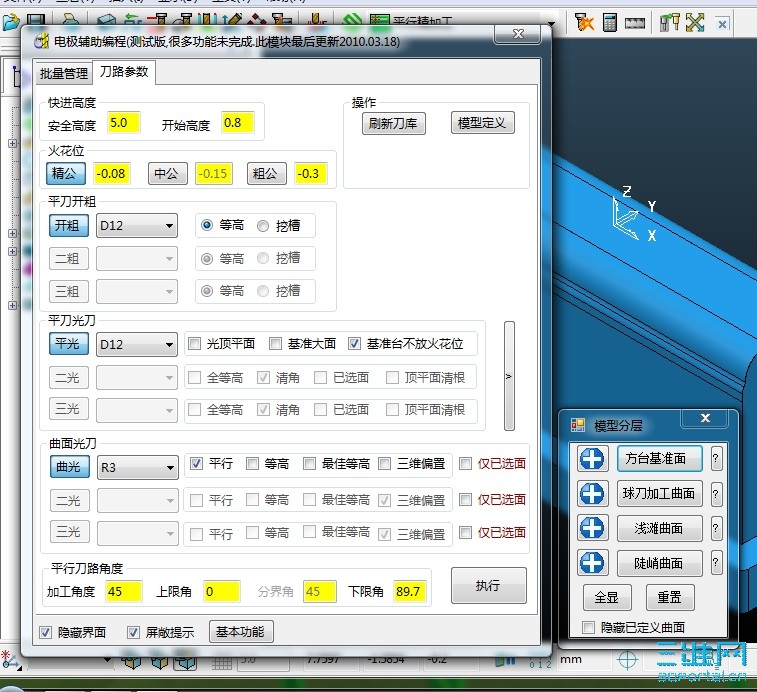Enable the 基准大面 checkbox
This screenshot has width=757, height=692.
276,343
